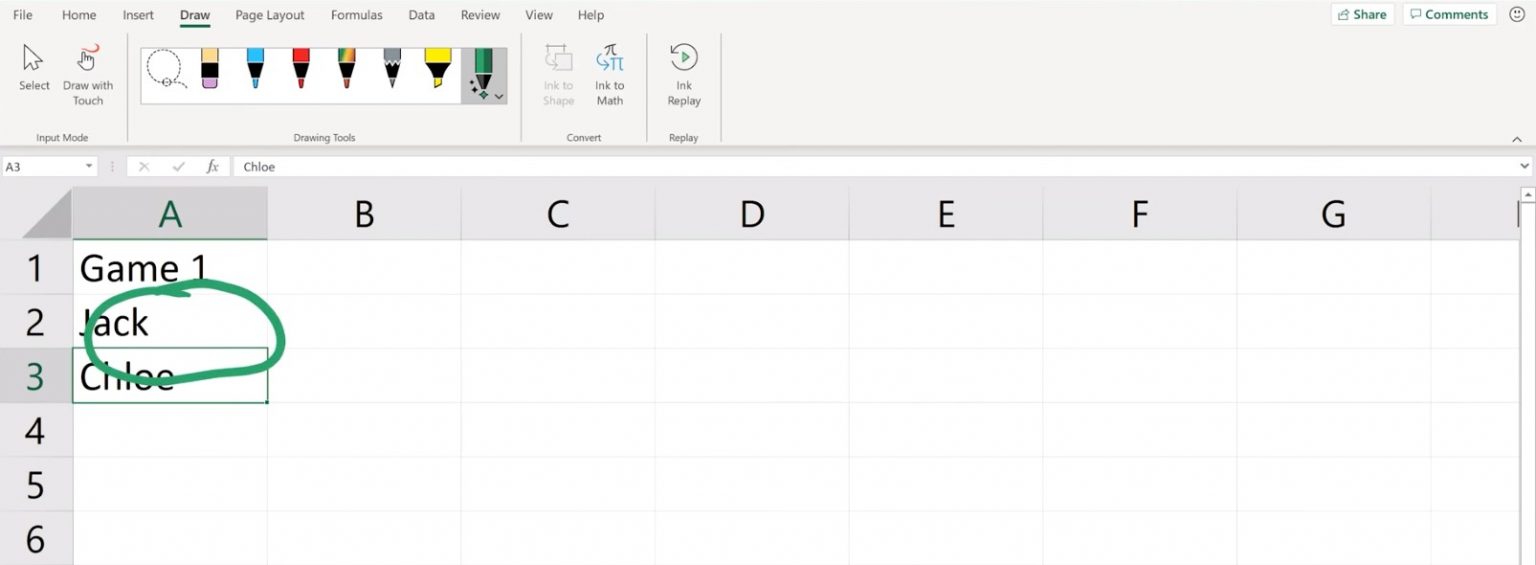Select column F header
This screenshot has width=1536, height=565.
pos(1140,213)
